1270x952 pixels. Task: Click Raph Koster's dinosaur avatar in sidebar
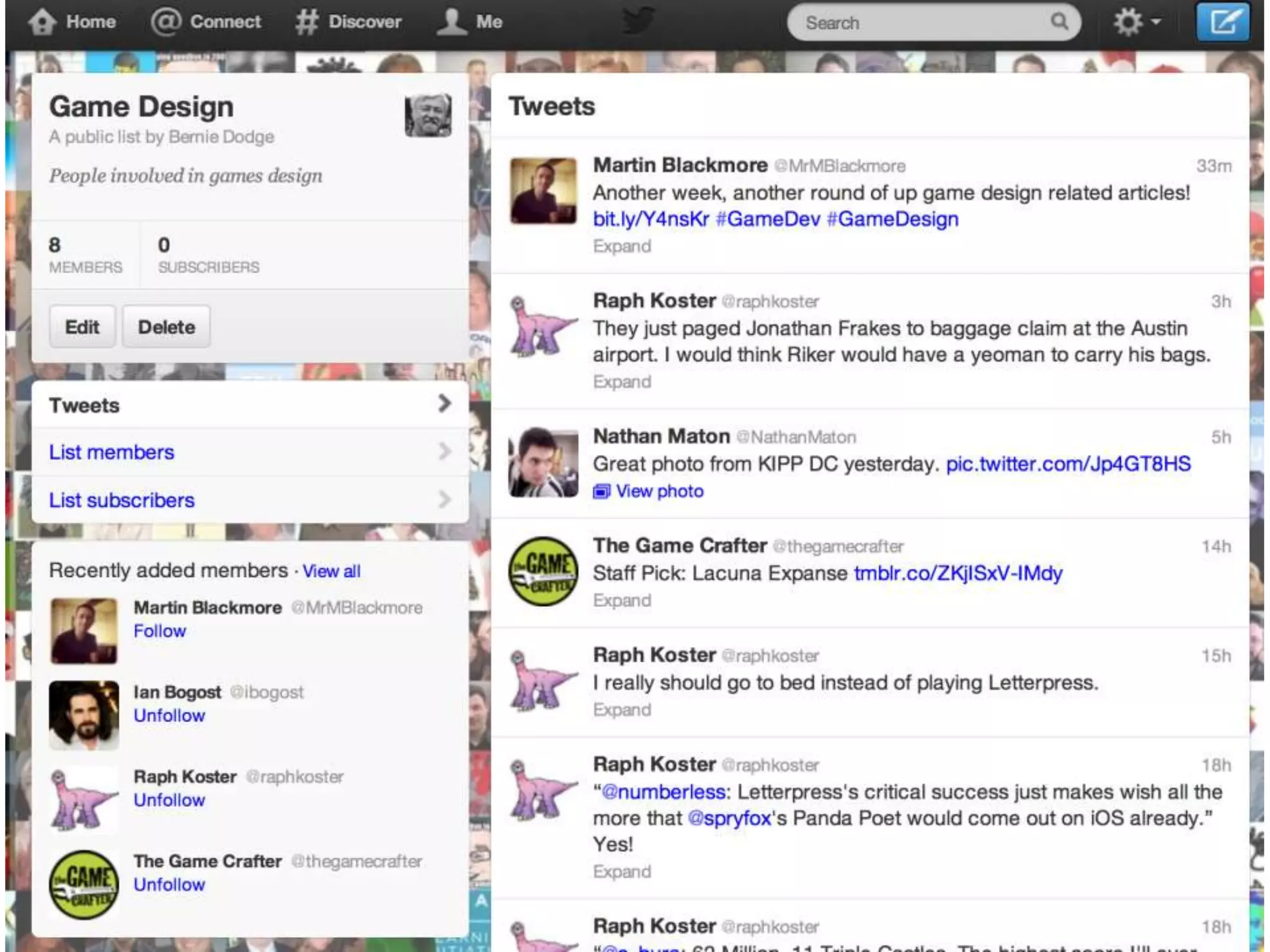(x=84, y=800)
